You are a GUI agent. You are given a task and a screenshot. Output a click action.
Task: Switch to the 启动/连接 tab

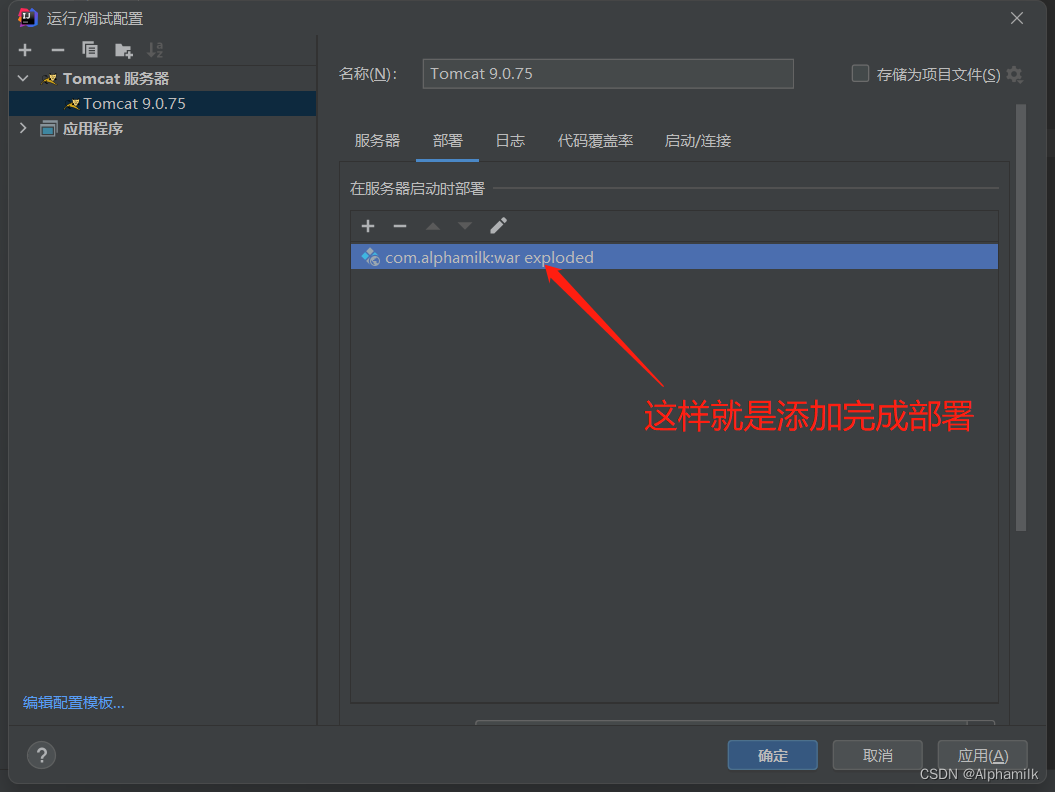[698, 141]
